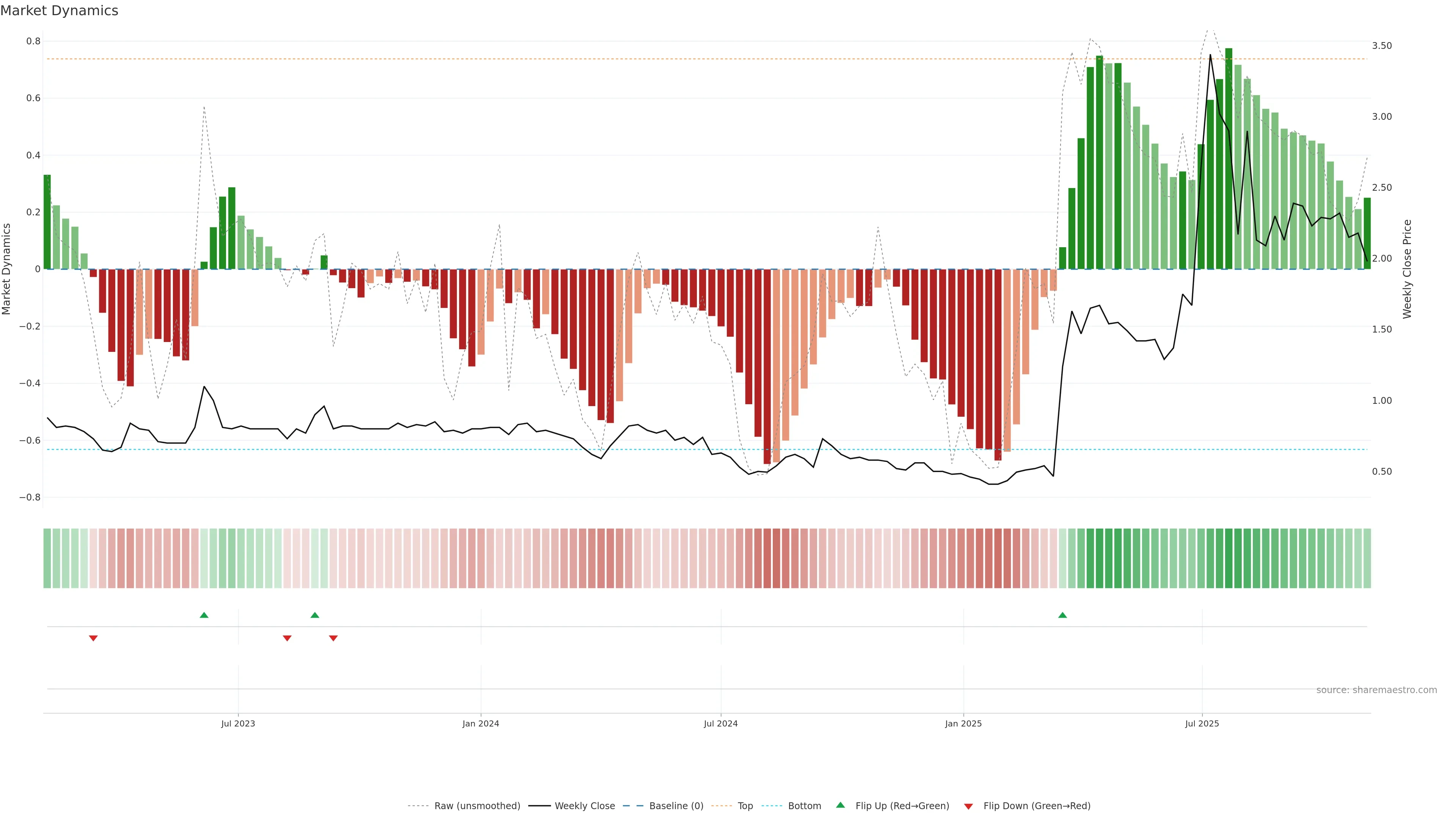Viewport: 1456px width, 819px height.
Task: Click the green Flip Up legend triangle
Action: coord(841,805)
